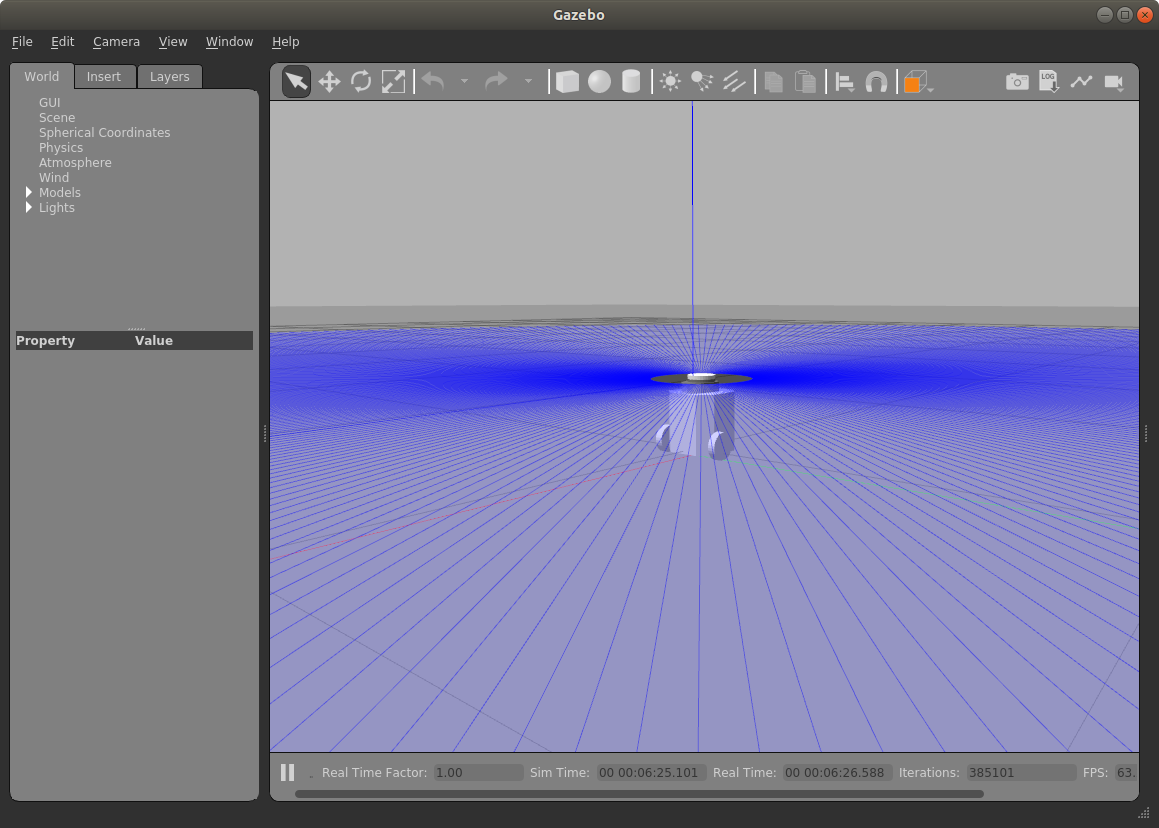Switch to the World tab
This screenshot has width=1159, height=828.
coord(41,76)
